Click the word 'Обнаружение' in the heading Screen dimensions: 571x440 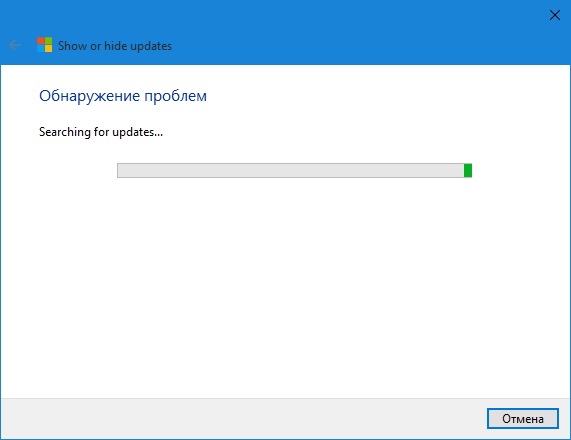90,96
